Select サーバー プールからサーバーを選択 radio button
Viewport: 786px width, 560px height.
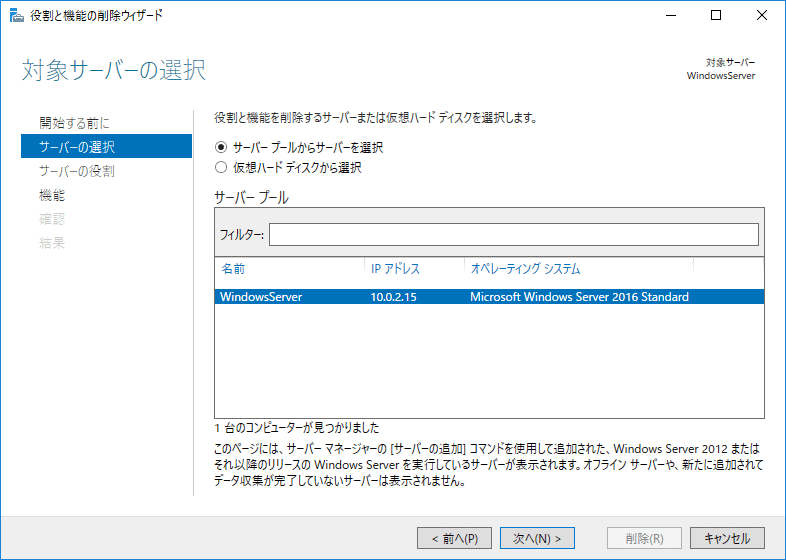click(222, 147)
